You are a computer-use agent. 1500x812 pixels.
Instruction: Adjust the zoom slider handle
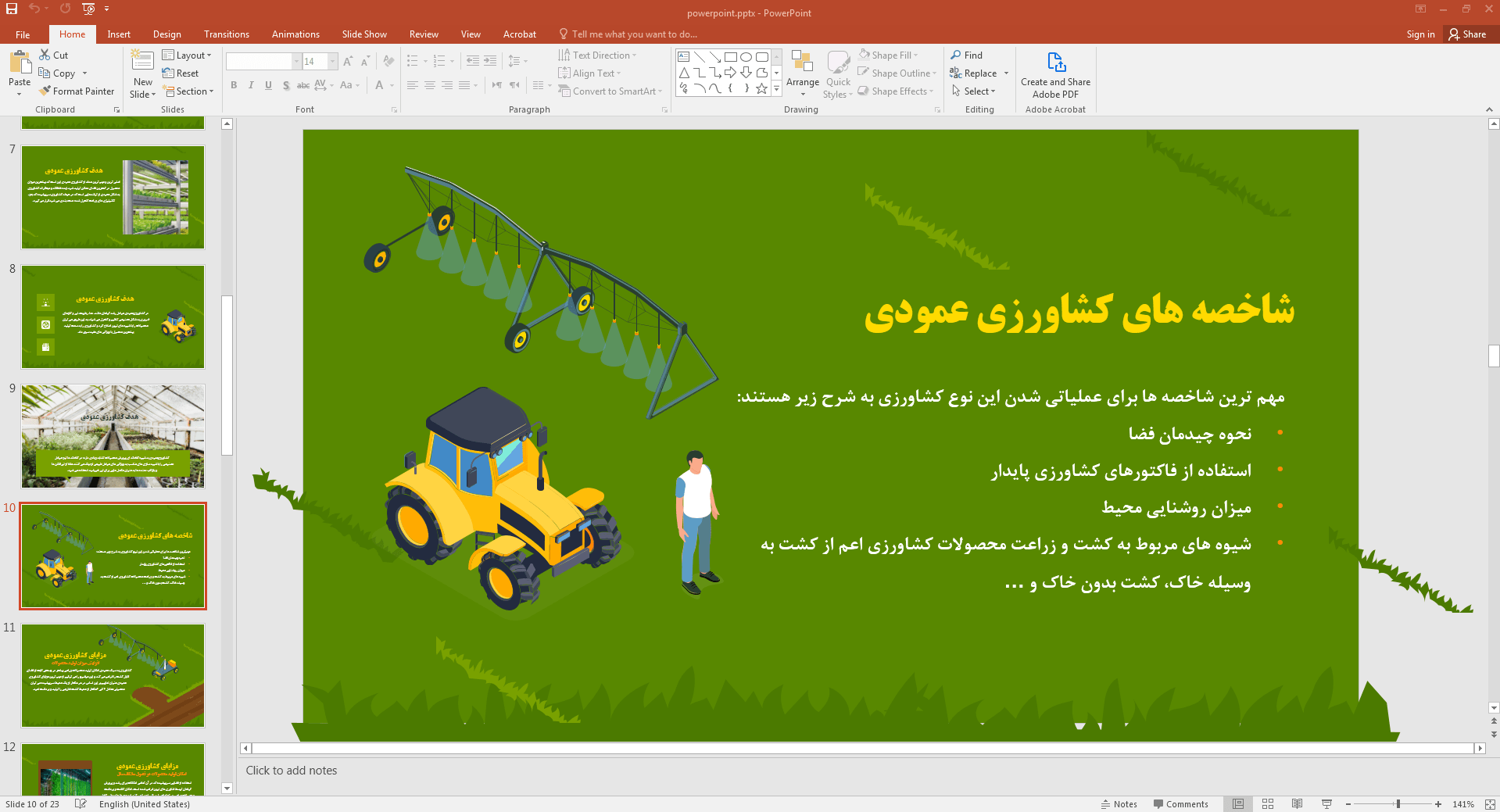click(x=1398, y=804)
